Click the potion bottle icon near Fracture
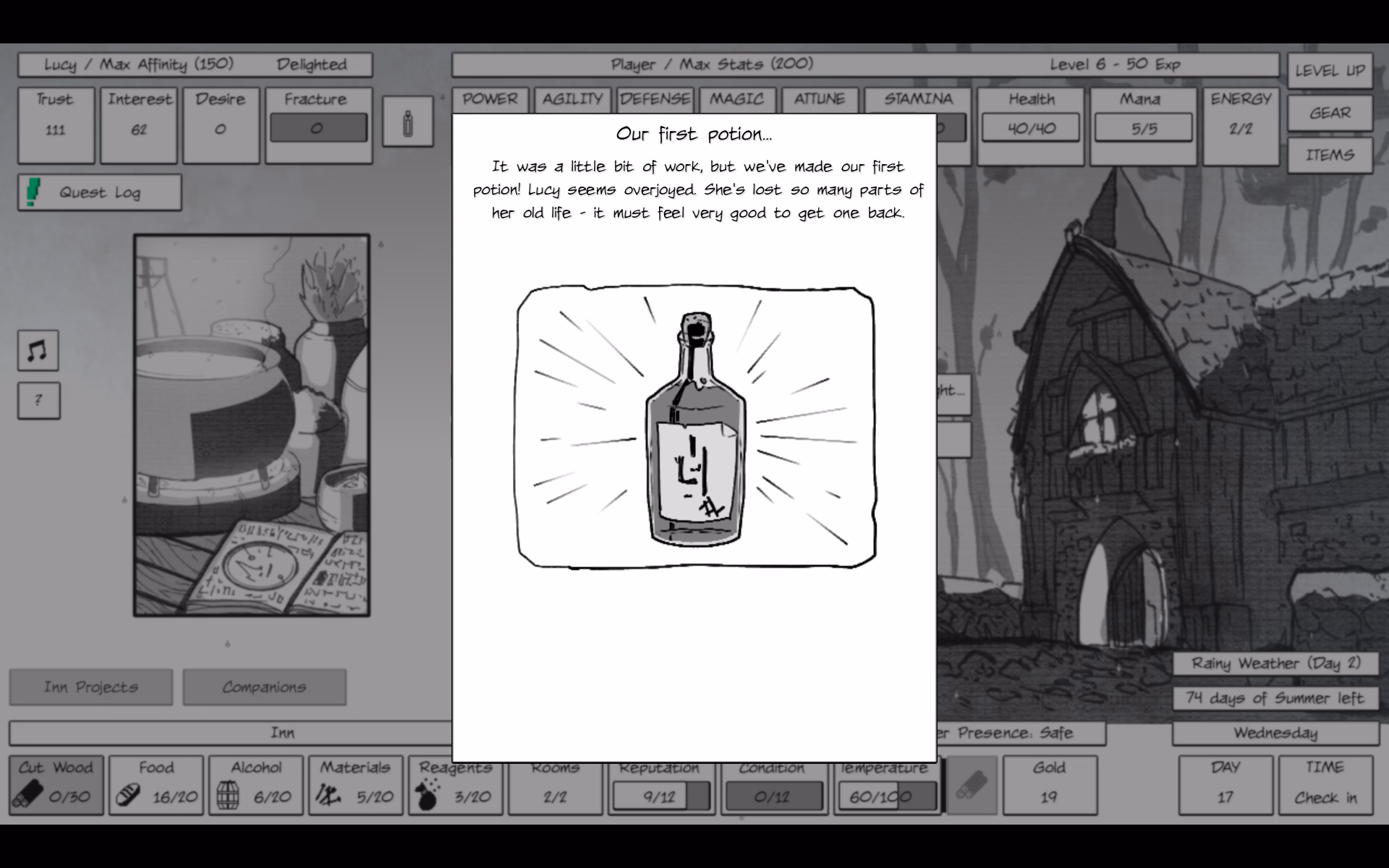The width and height of the screenshot is (1389, 868). coord(408,122)
